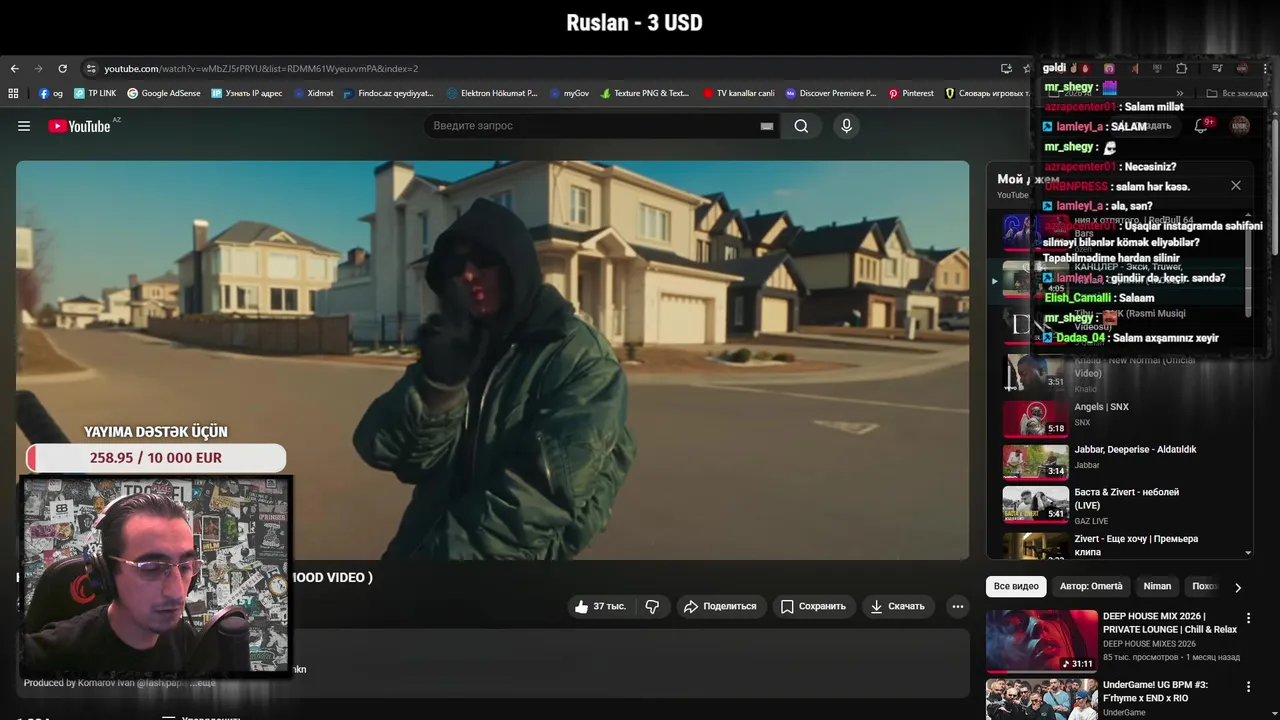The width and height of the screenshot is (1280, 720).
Task: Dislike the video with thumbs down
Action: coord(652,606)
